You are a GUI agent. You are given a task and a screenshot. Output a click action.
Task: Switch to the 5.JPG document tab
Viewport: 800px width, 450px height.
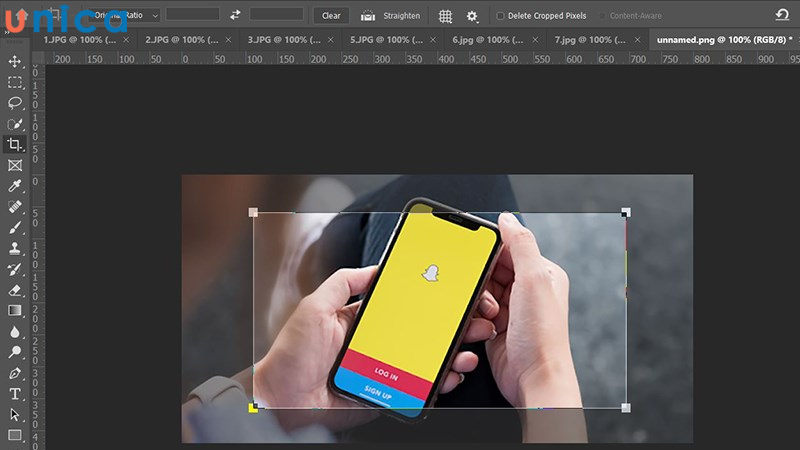click(x=386, y=40)
